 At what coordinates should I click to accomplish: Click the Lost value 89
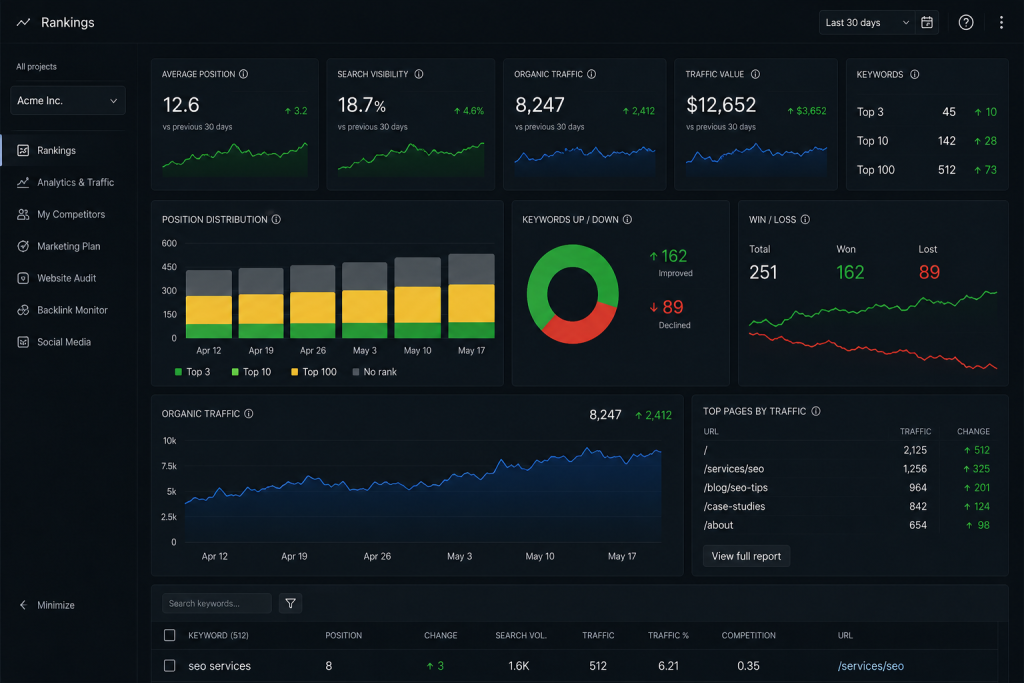pos(929,272)
